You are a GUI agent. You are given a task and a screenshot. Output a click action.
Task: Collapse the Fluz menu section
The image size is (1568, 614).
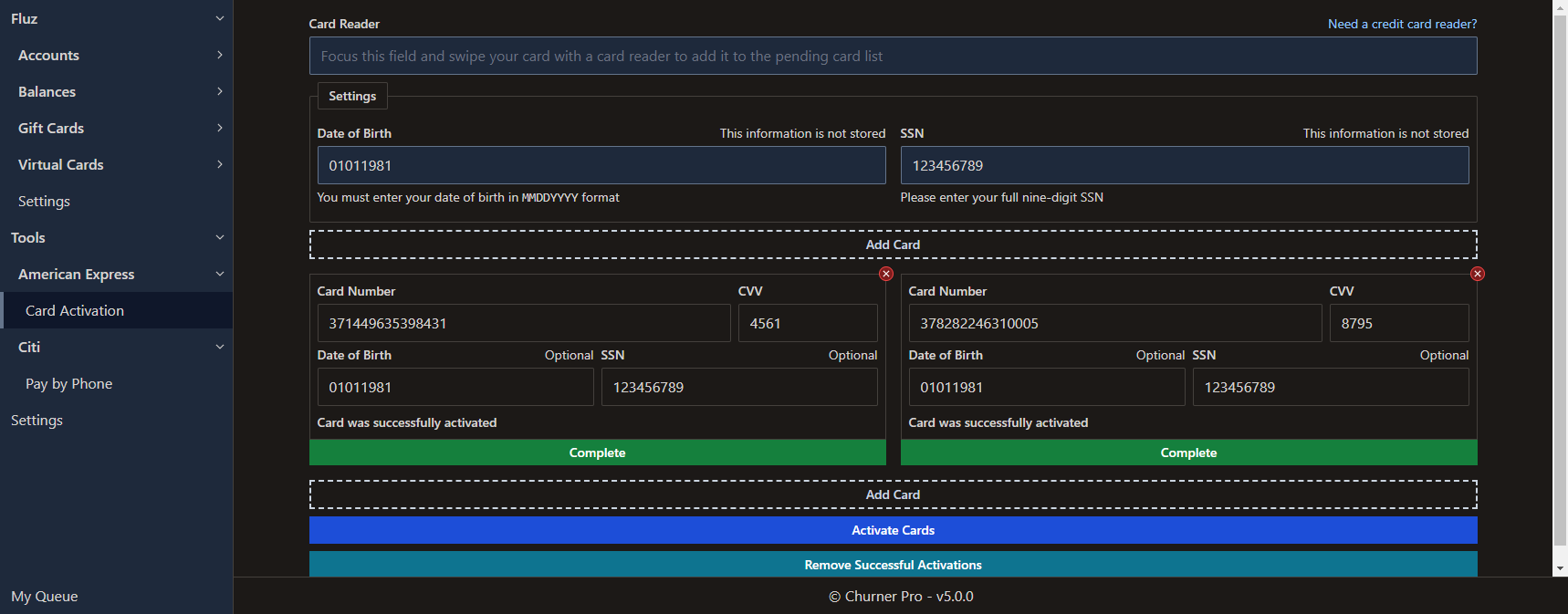click(x=219, y=18)
